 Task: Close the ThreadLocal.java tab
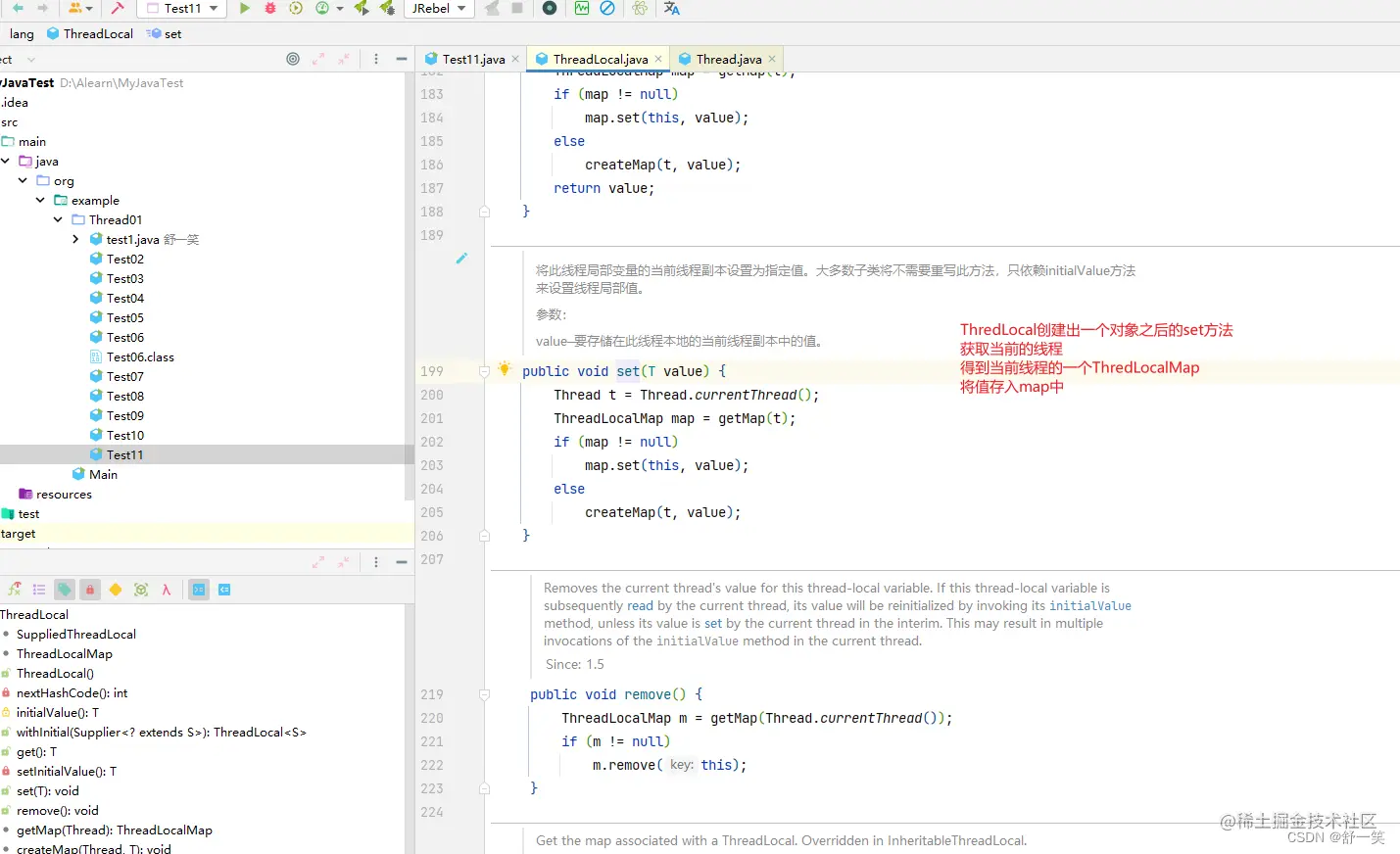click(658, 59)
